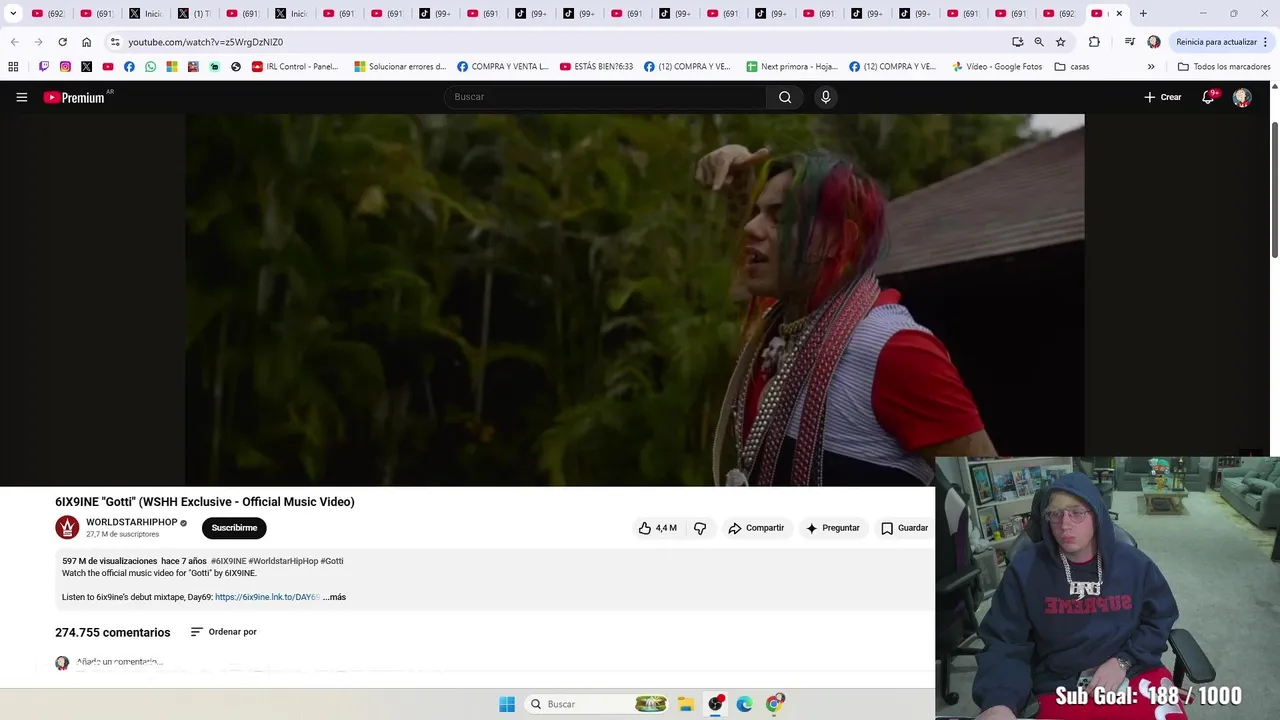Open Video - Google Fotos bookmark
Viewport: 1280px width, 720px height.
996,67
